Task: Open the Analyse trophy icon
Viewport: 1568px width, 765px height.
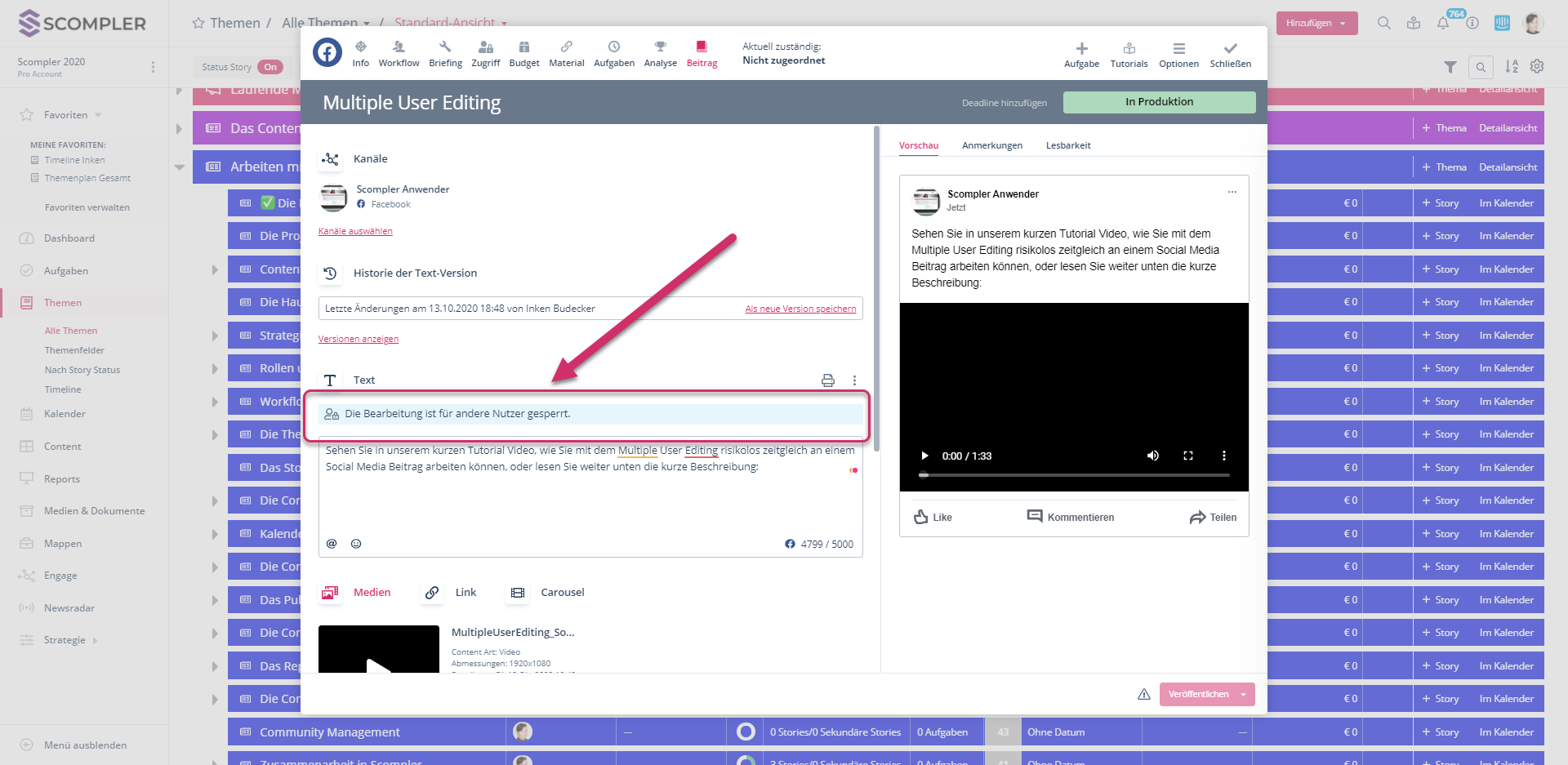Action: point(660,47)
